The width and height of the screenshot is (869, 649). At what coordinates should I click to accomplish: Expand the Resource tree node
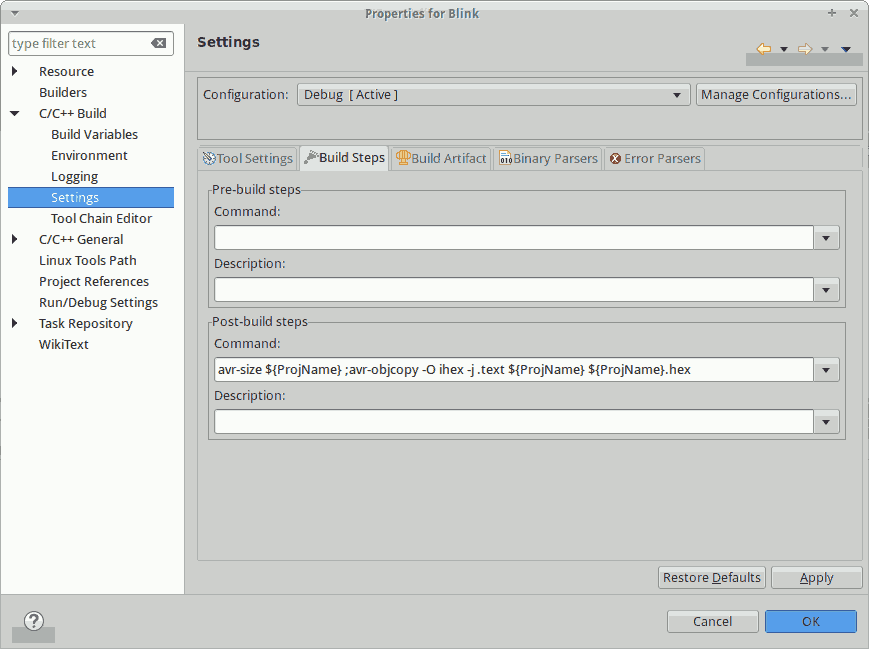pyautogui.click(x=15, y=72)
